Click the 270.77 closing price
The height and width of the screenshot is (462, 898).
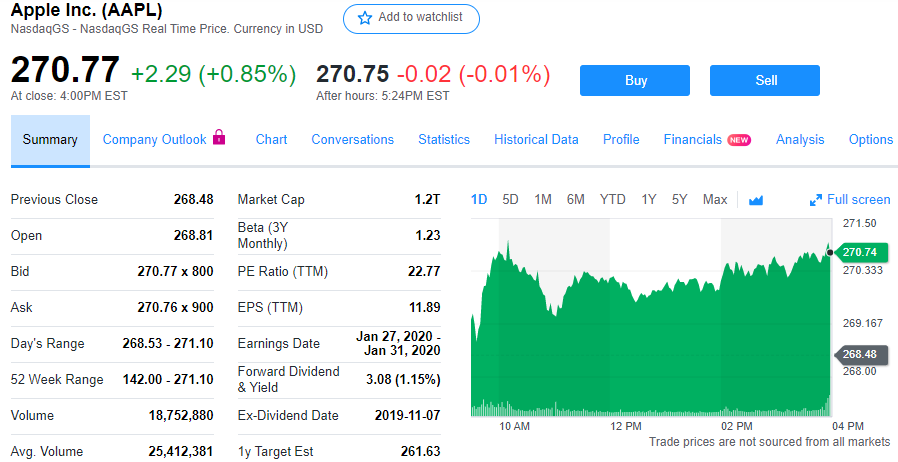(x=65, y=70)
